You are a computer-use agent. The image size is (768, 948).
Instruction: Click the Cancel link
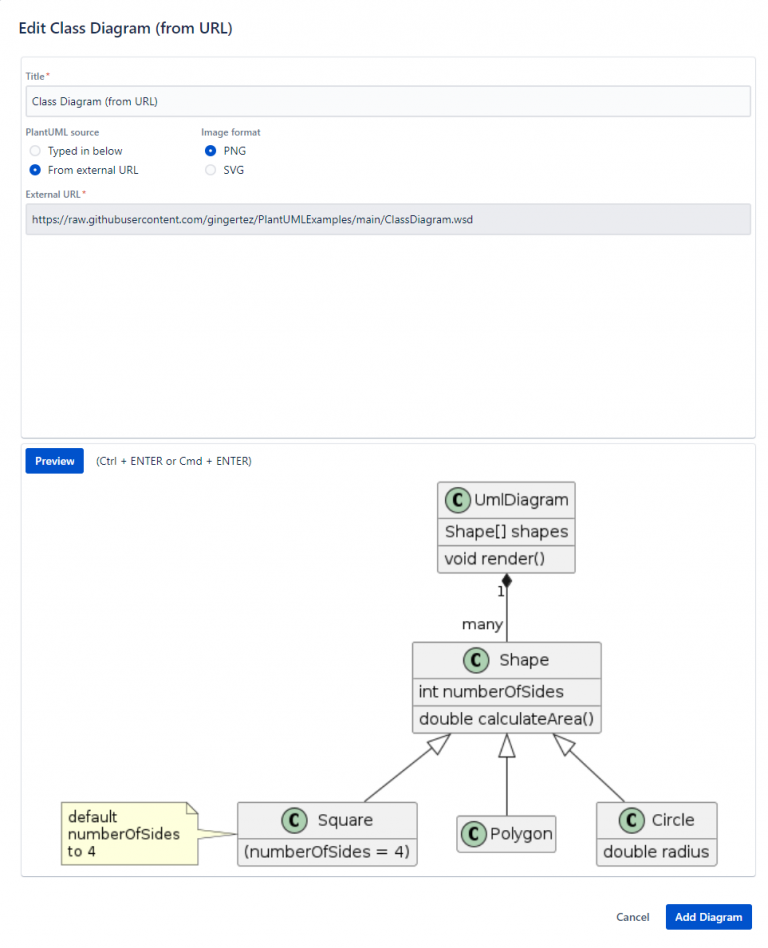click(632, 917)
